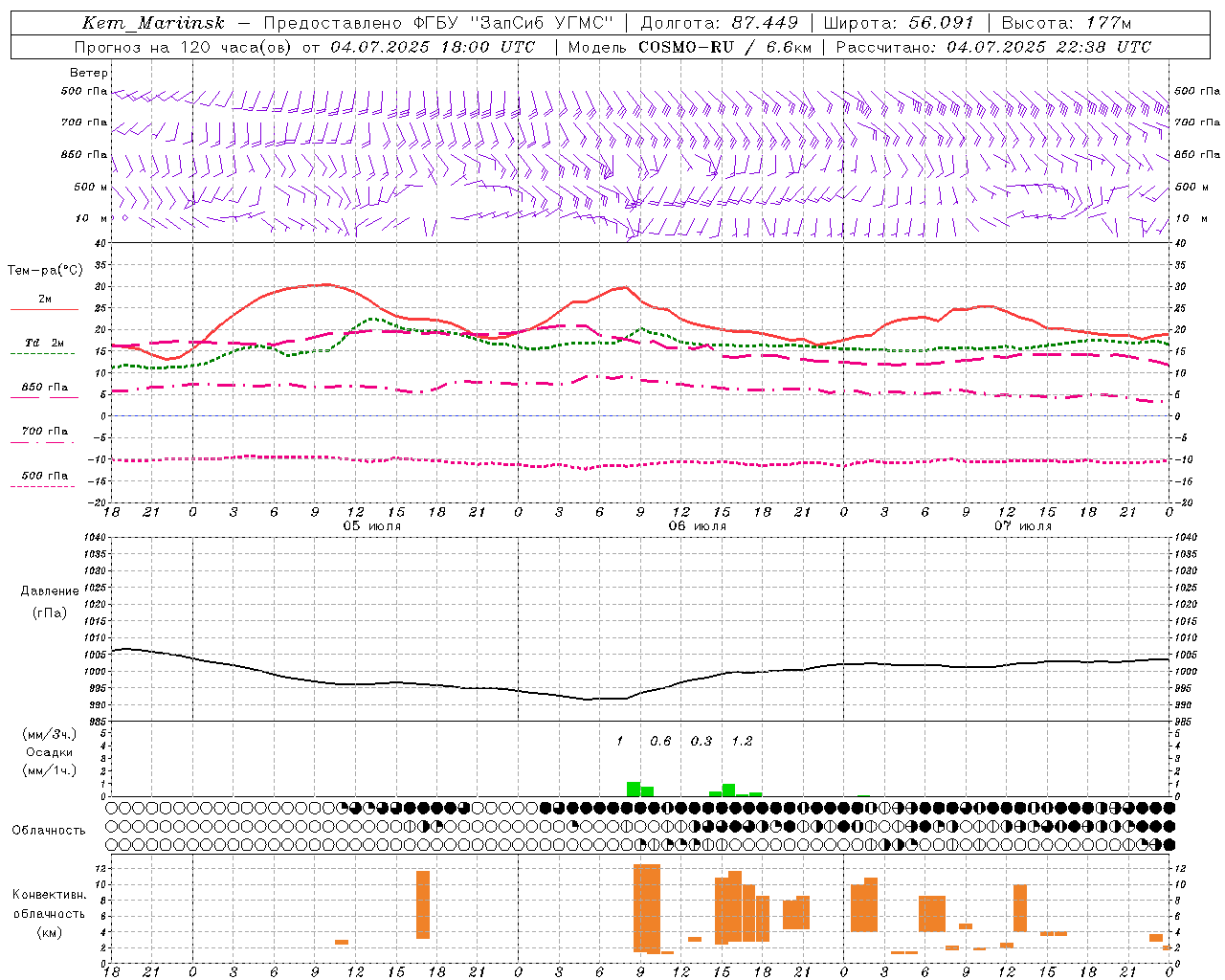Click the precipitation amount label 1.2
This screenshot has height=980, width=1225.
742,741
